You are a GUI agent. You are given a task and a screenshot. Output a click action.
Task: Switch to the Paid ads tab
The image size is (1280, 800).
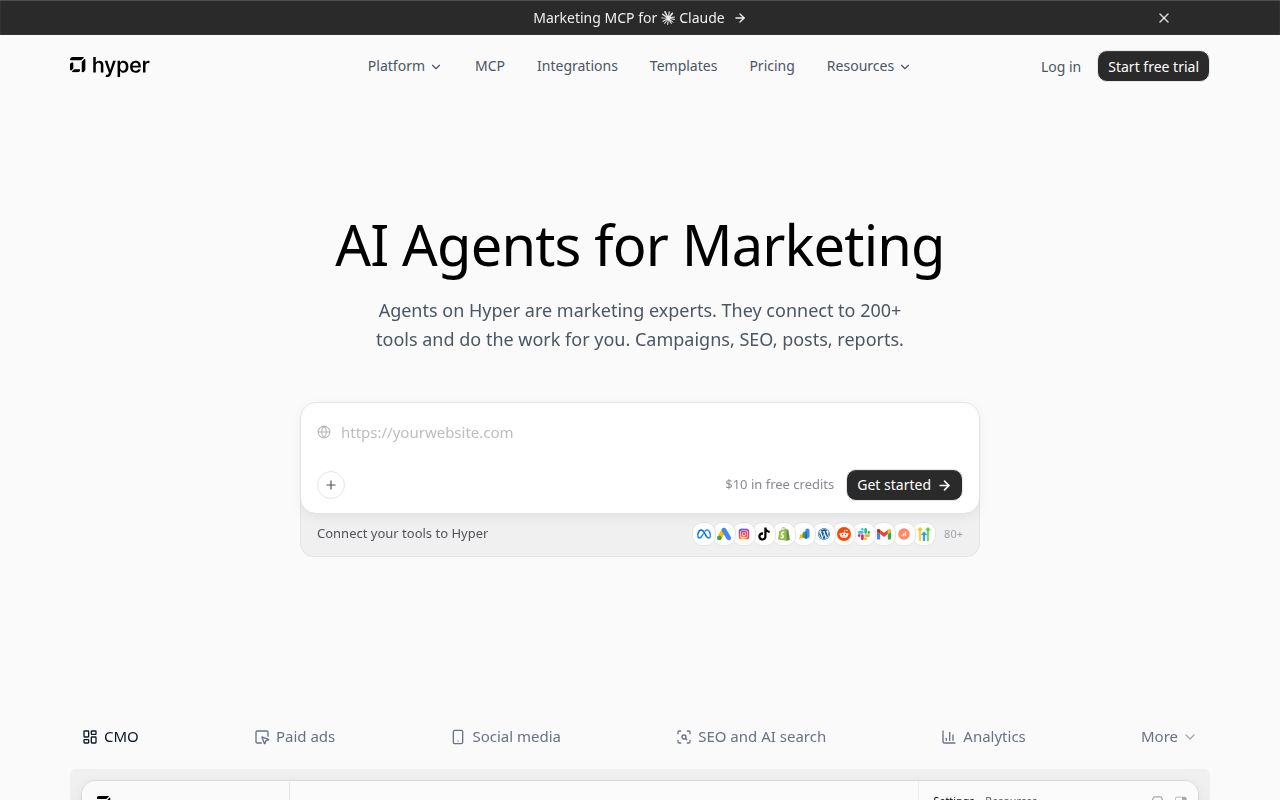295,737
